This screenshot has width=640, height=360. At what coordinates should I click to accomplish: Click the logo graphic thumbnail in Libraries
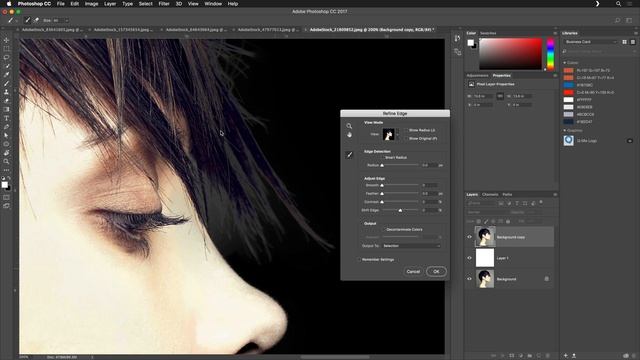(x=569, y=140)
